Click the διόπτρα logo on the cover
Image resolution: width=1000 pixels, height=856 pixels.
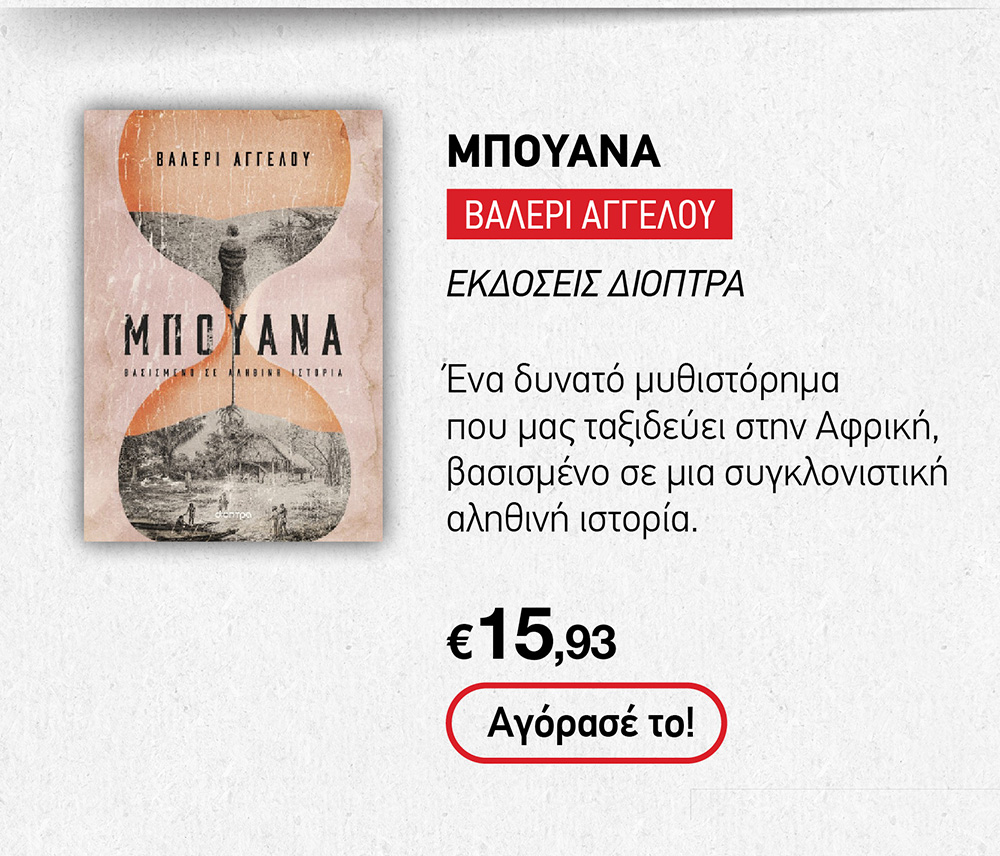tap(234, 513)
